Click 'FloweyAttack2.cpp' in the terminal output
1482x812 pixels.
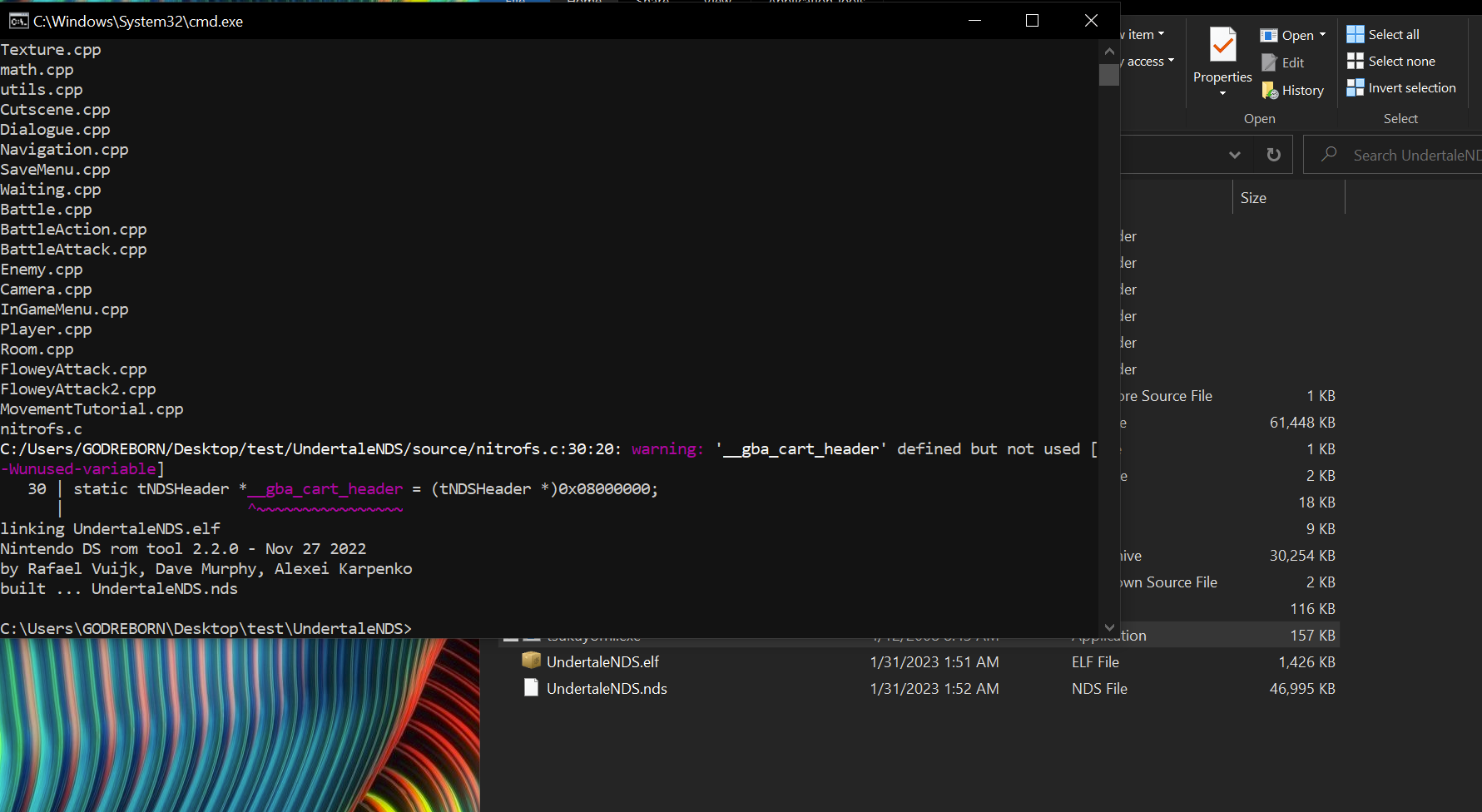[78, 389]
